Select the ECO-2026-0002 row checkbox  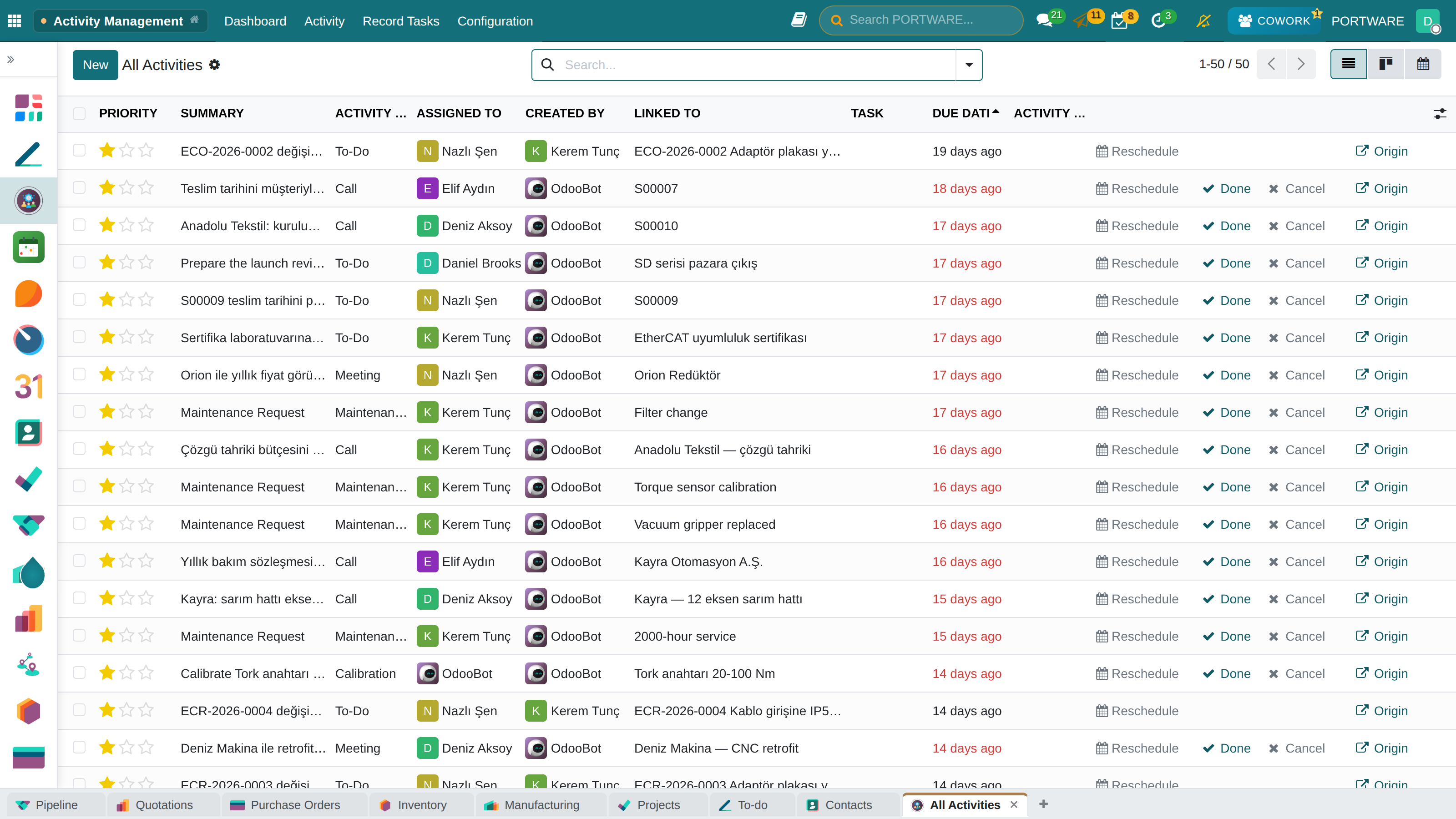click(79, 150)
